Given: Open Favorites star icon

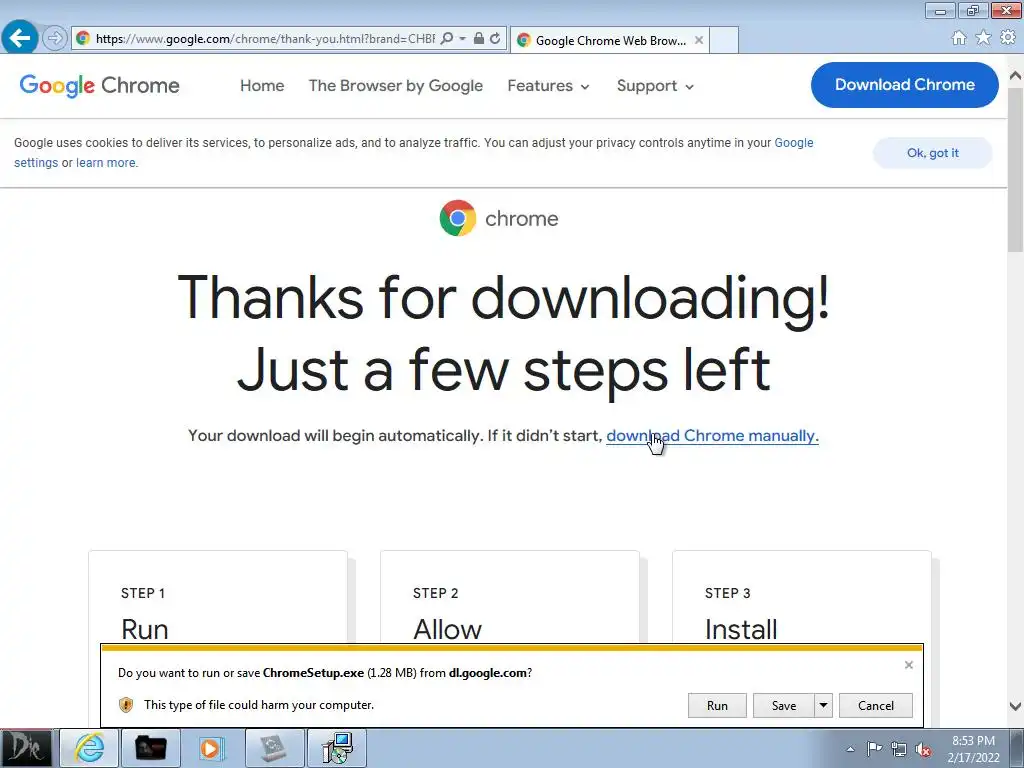Looking at the screenshot, I should tap(983, 38).
